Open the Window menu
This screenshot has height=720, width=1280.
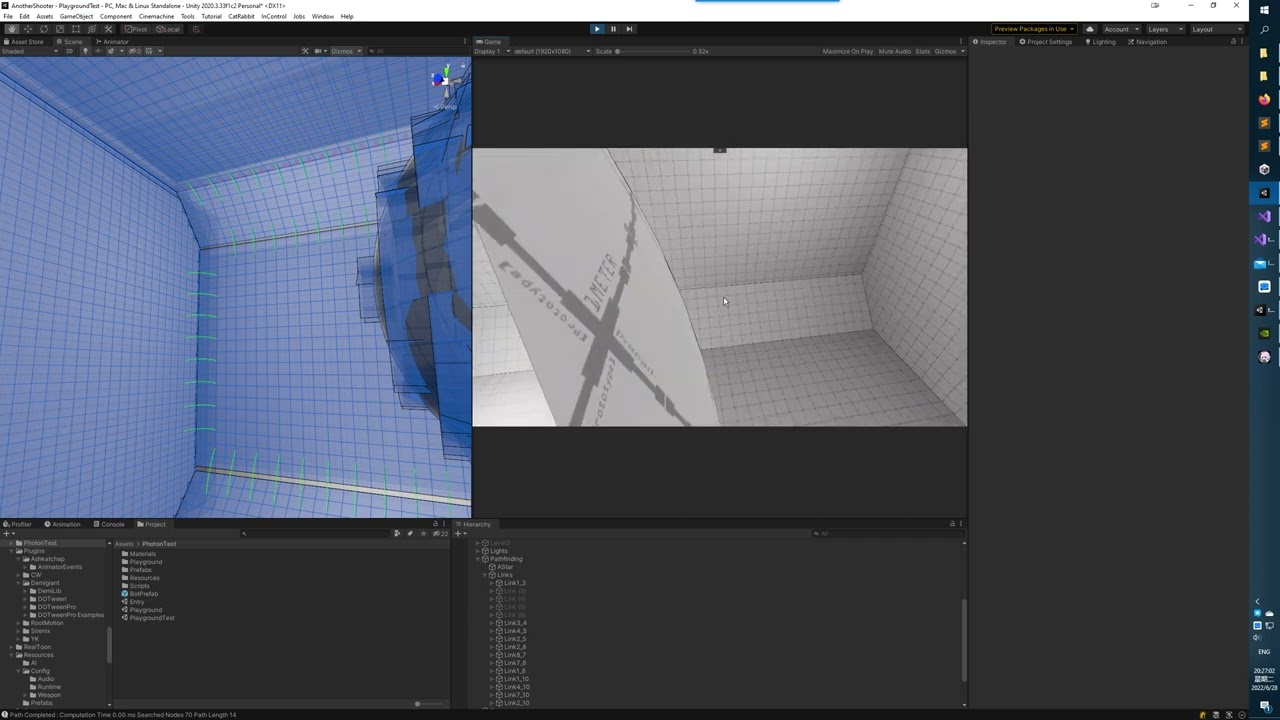(x=322, y=17)
